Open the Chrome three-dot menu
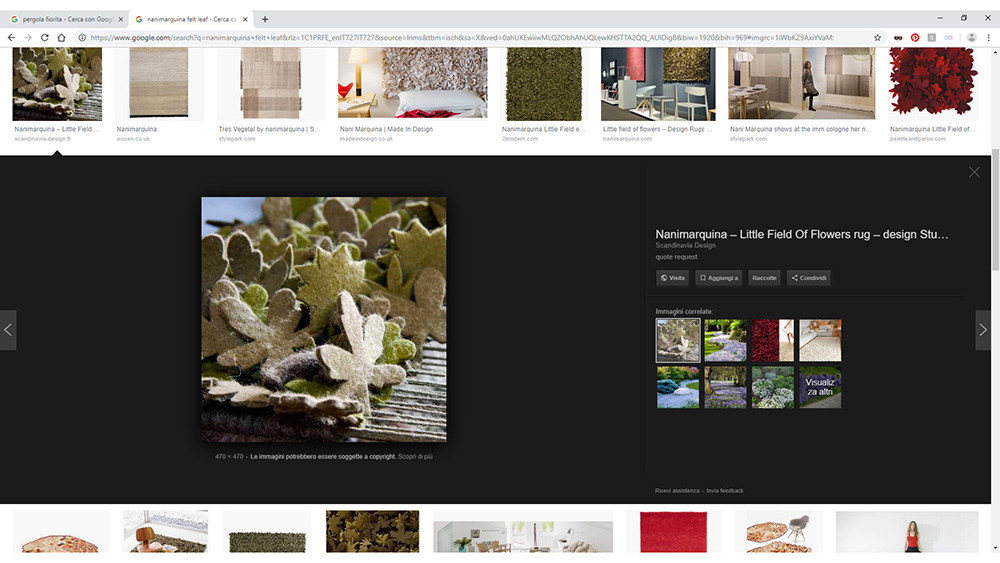The height and width of the screenshot is (563, 1000). pos(989,38)
